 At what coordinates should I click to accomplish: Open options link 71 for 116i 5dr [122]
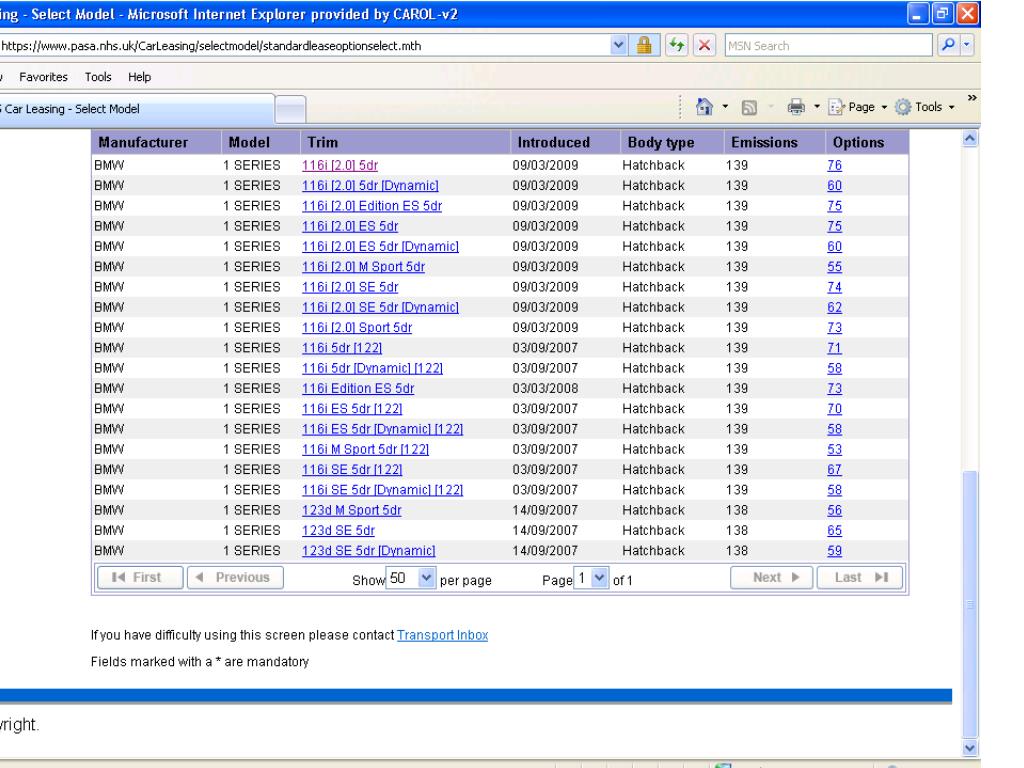click(x=835, y=347)
